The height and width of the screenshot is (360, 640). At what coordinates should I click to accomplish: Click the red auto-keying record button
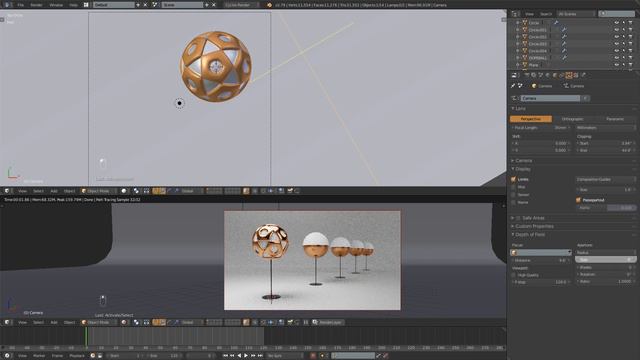(x=313, y=356)
